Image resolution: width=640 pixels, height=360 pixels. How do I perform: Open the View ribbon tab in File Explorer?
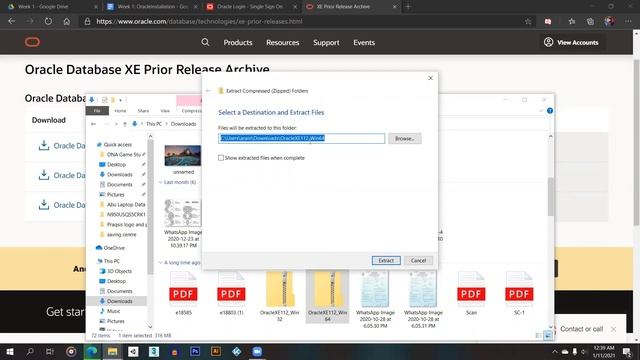tap(165, 111)
